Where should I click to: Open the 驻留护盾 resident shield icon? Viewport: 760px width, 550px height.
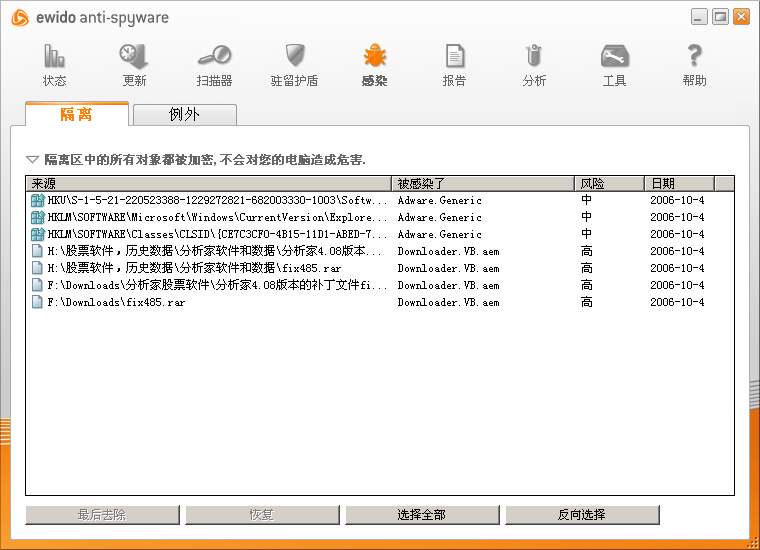(x=294, y=55)
